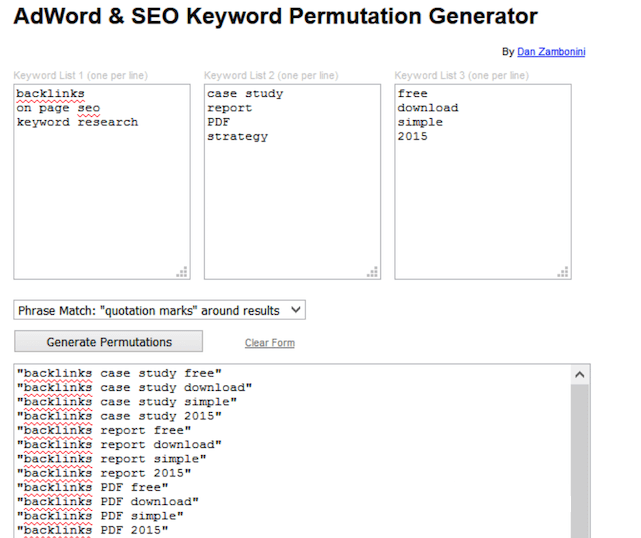Click the results vertical scrollbar track
The image size is (641, 538).
click(x=579, y=461)
